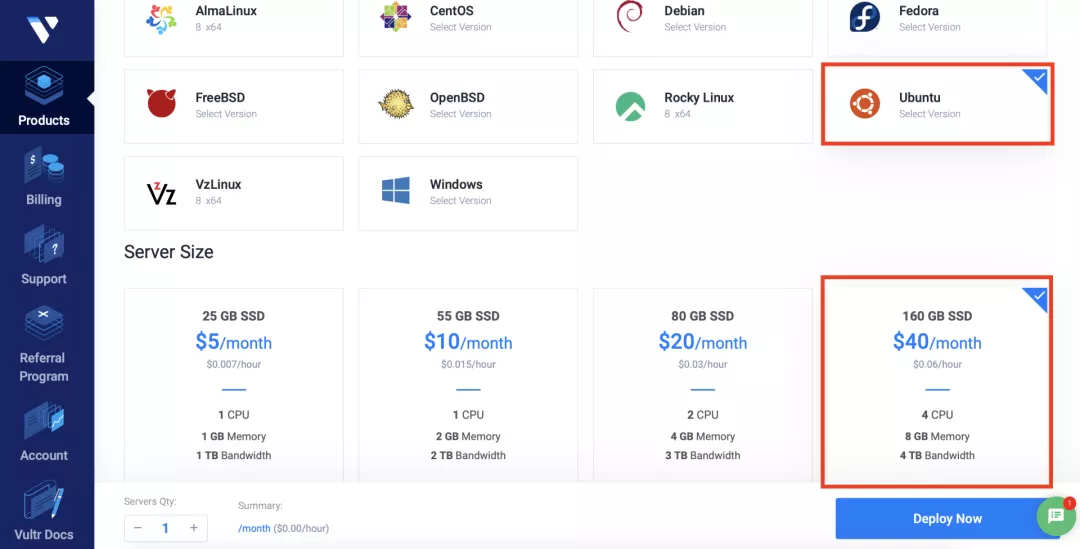The image size is (1080, 549).
Task: Open the Vultr Docs sidebar icon
Action: [44, 500]
